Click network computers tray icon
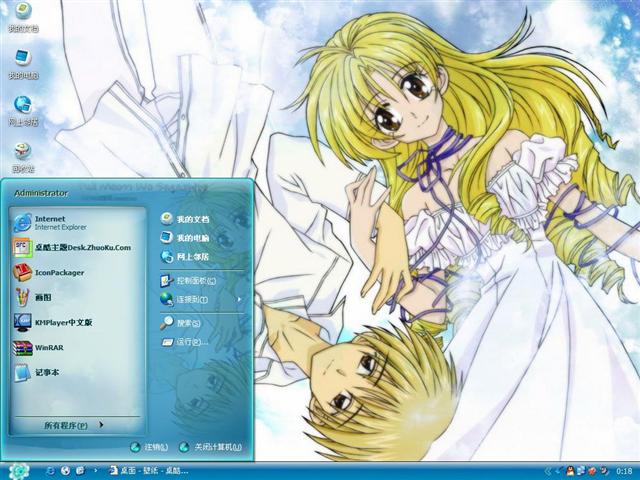 (581, 471)
